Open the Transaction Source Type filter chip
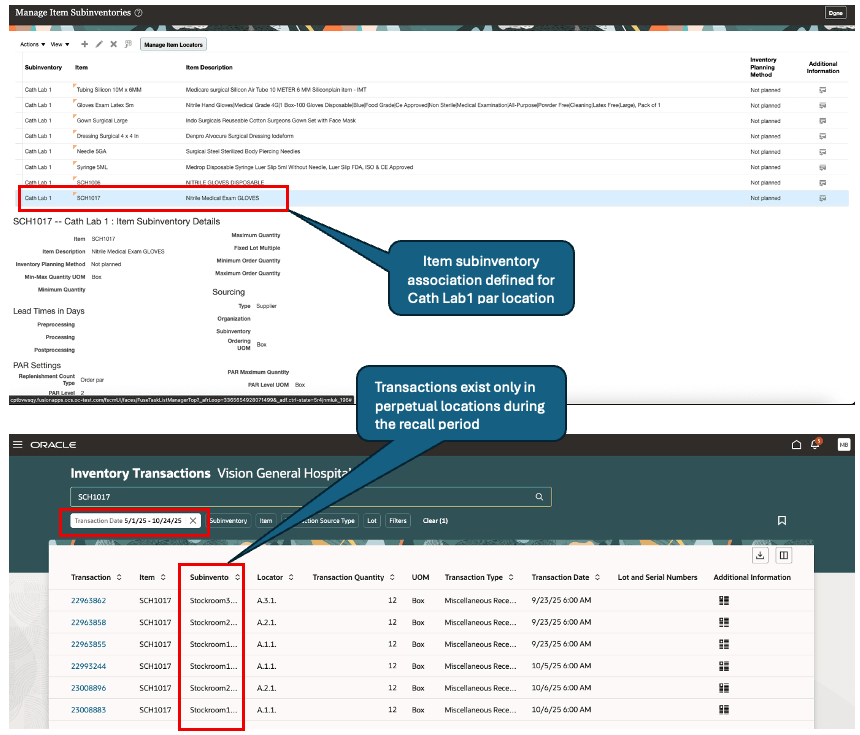 [320, 521]
